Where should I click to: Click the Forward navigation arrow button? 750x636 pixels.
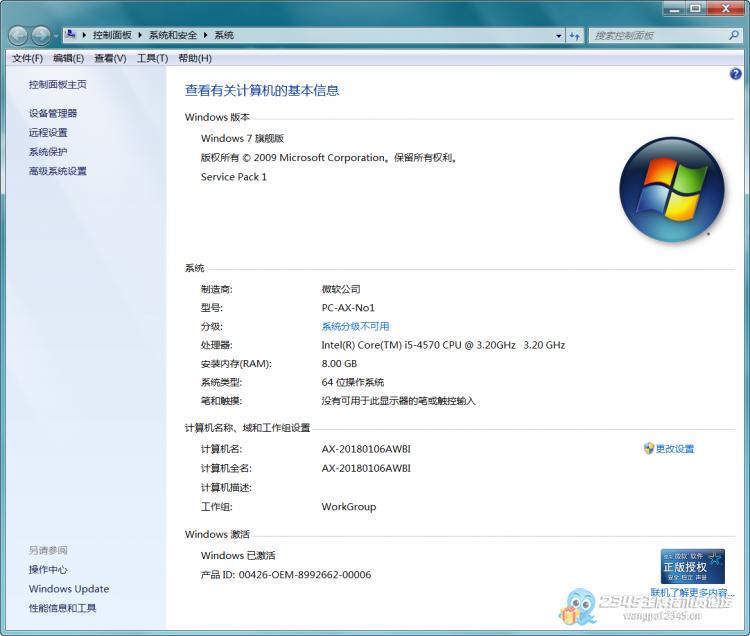[x=41, y=35]
